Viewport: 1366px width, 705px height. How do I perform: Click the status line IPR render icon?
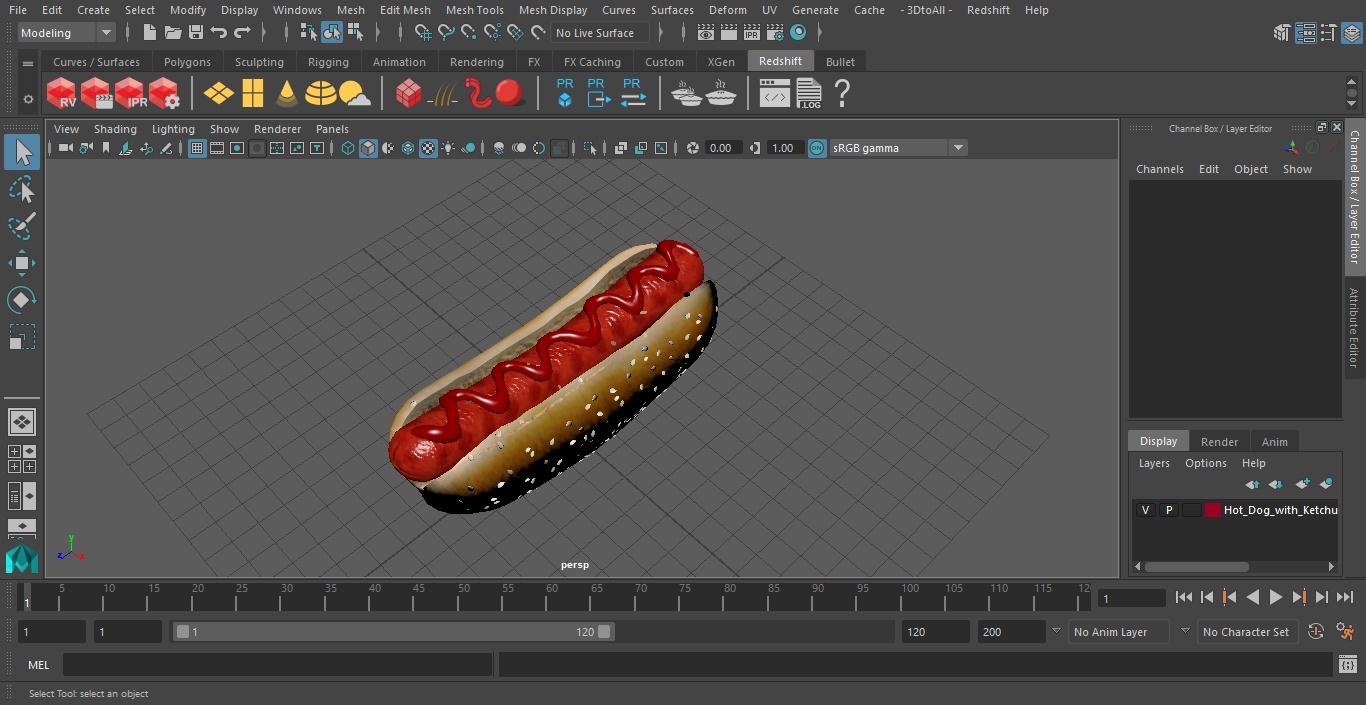pos(752,33)
